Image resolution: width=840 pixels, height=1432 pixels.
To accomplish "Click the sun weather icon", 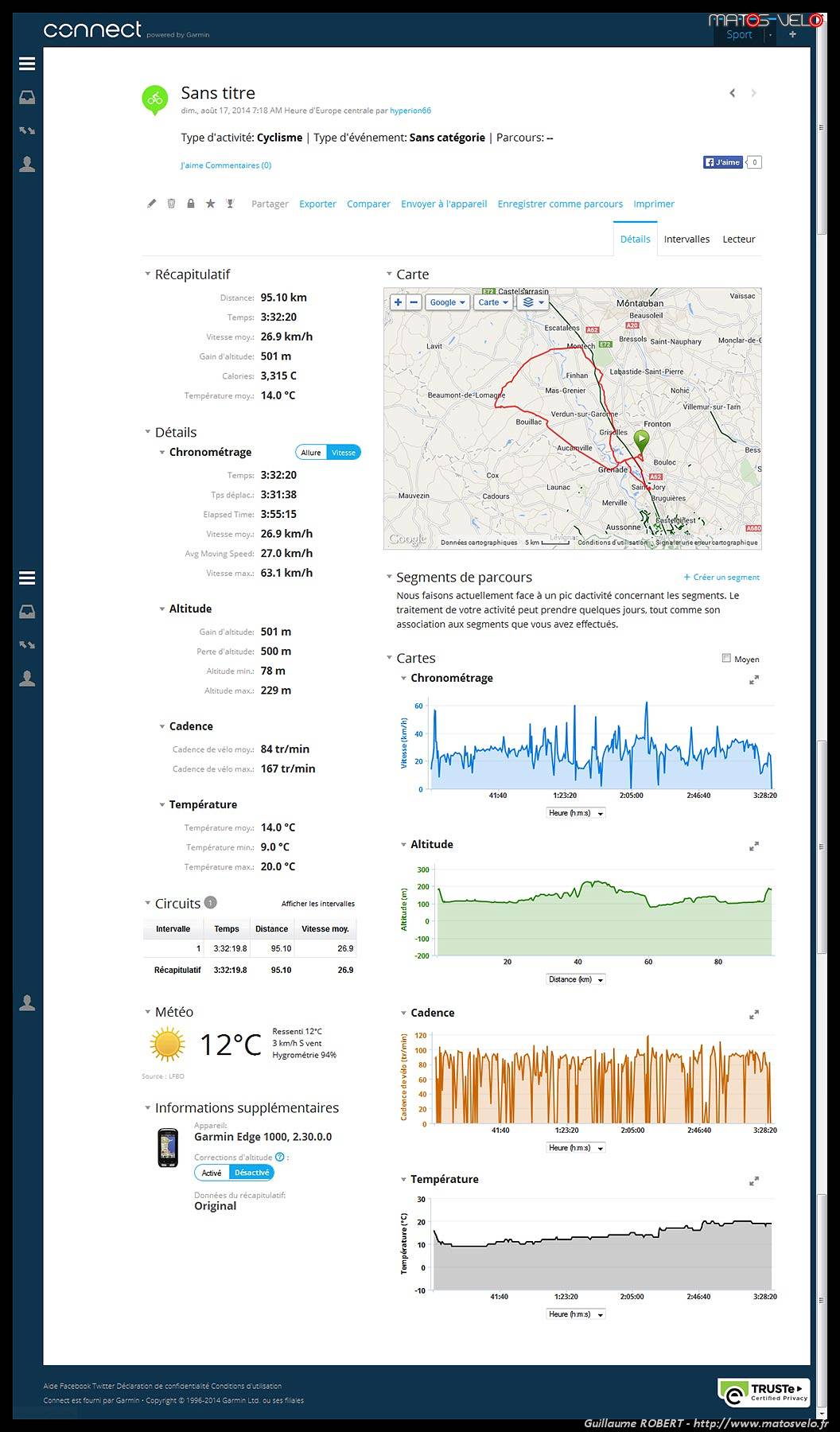I will pos(167,1044).
